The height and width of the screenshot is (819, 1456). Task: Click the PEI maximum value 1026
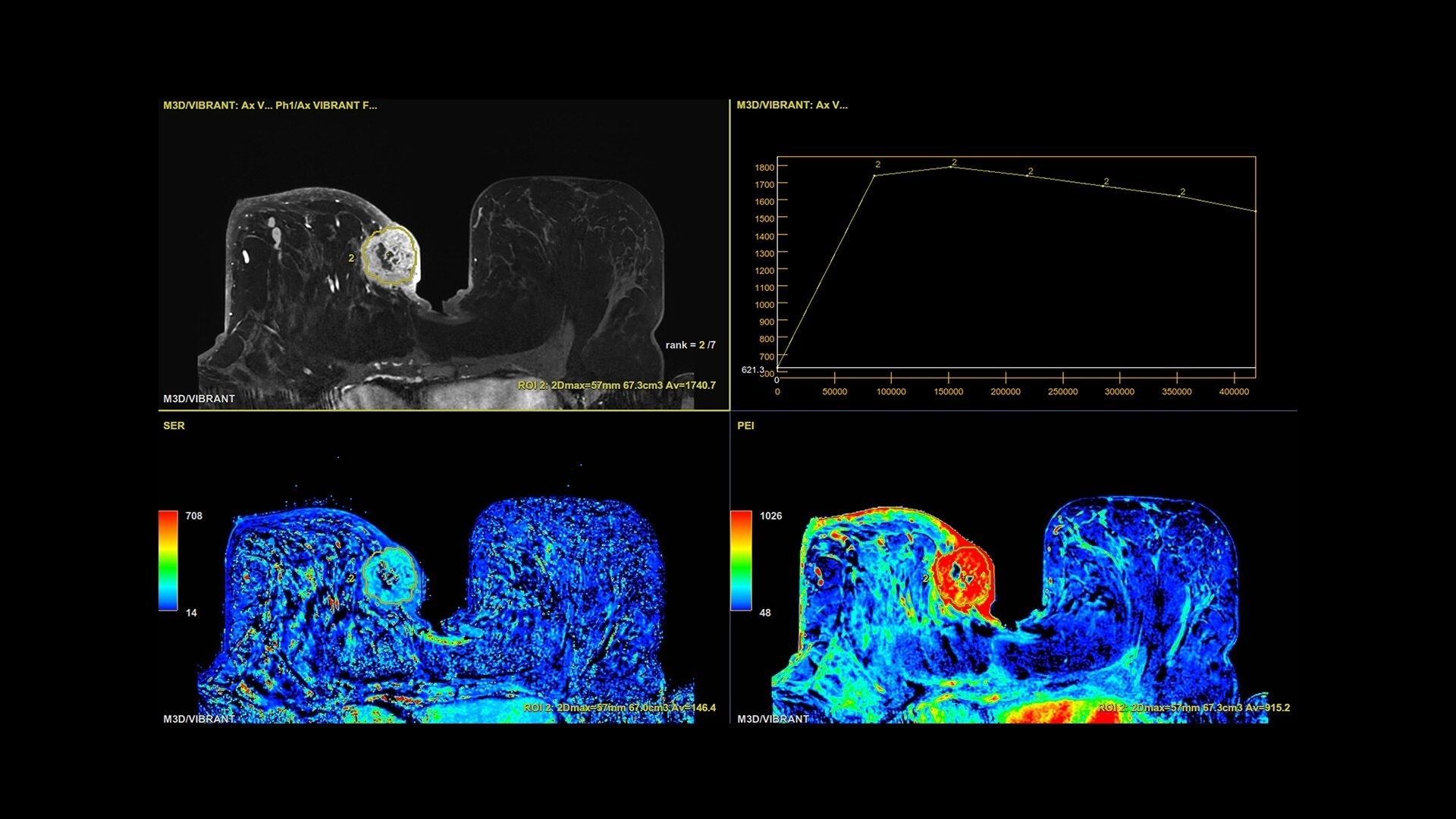(770, 516)
